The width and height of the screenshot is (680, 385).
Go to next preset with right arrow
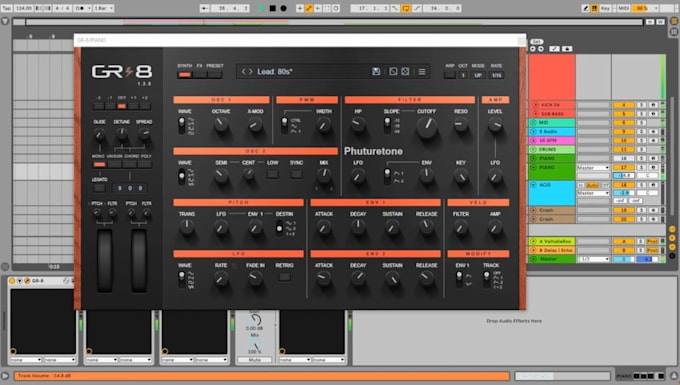tap(250, 72)
